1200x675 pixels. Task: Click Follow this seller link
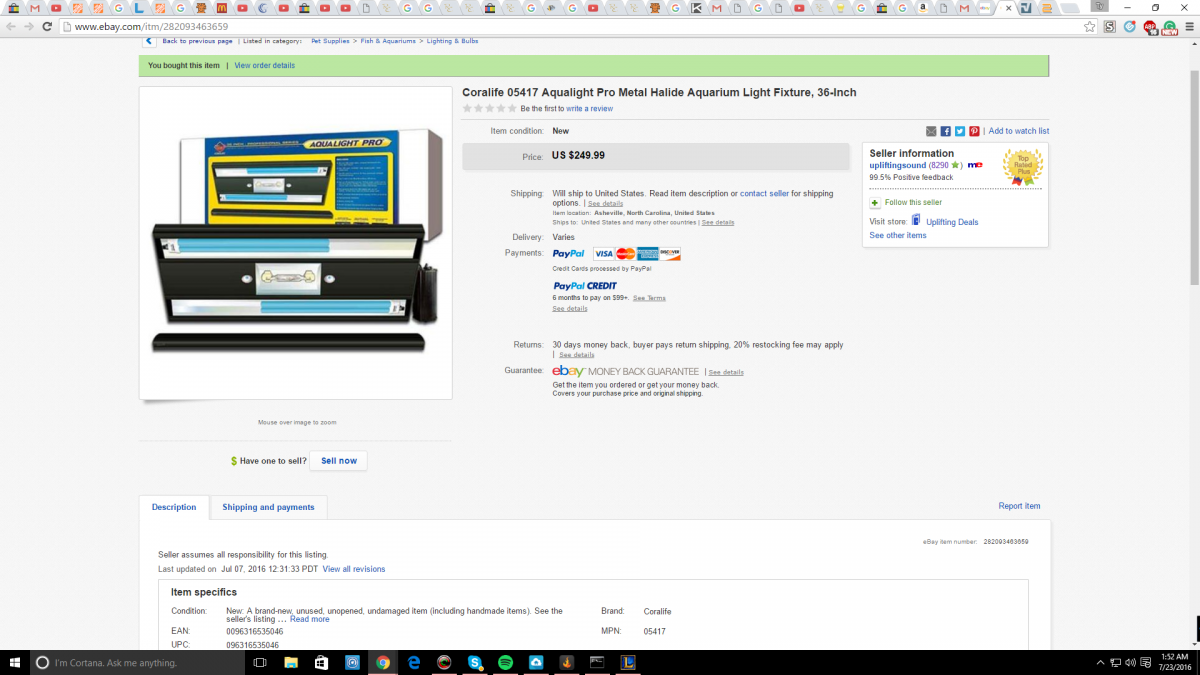914,202
